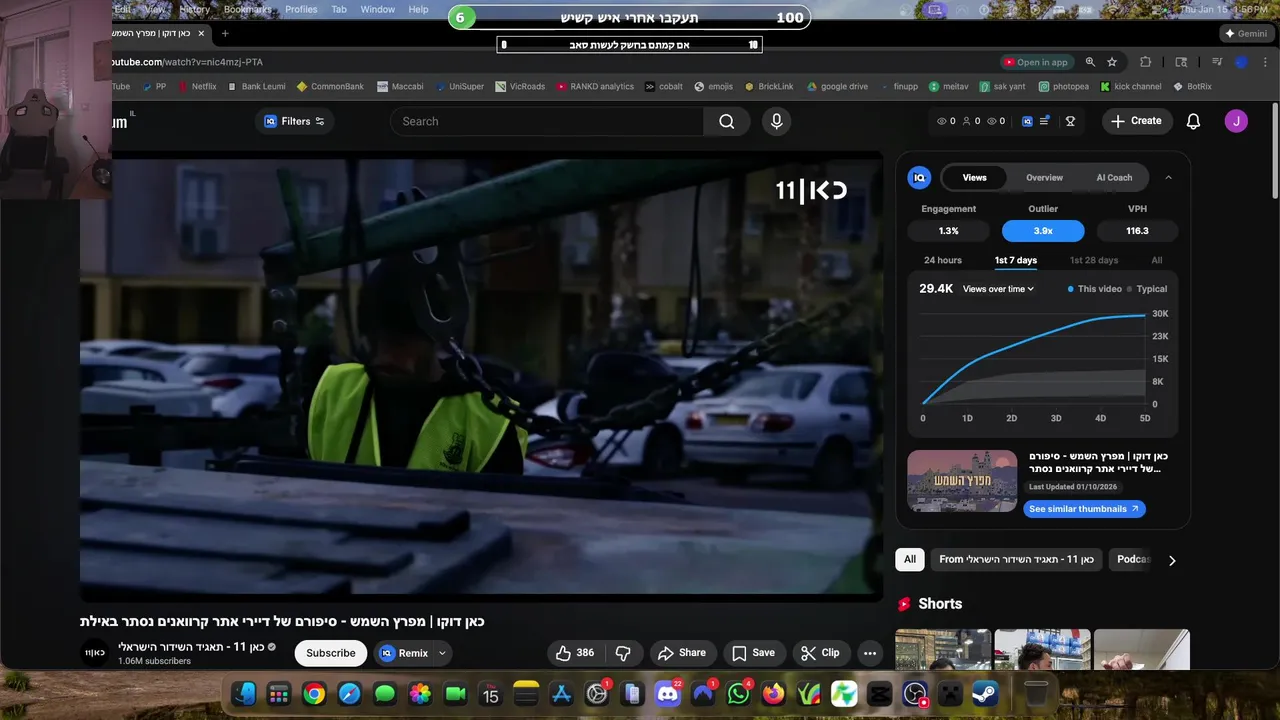Click the vidIQ panel logo icon
Viewport: 1280px width, 720px height.
point(919,177)
